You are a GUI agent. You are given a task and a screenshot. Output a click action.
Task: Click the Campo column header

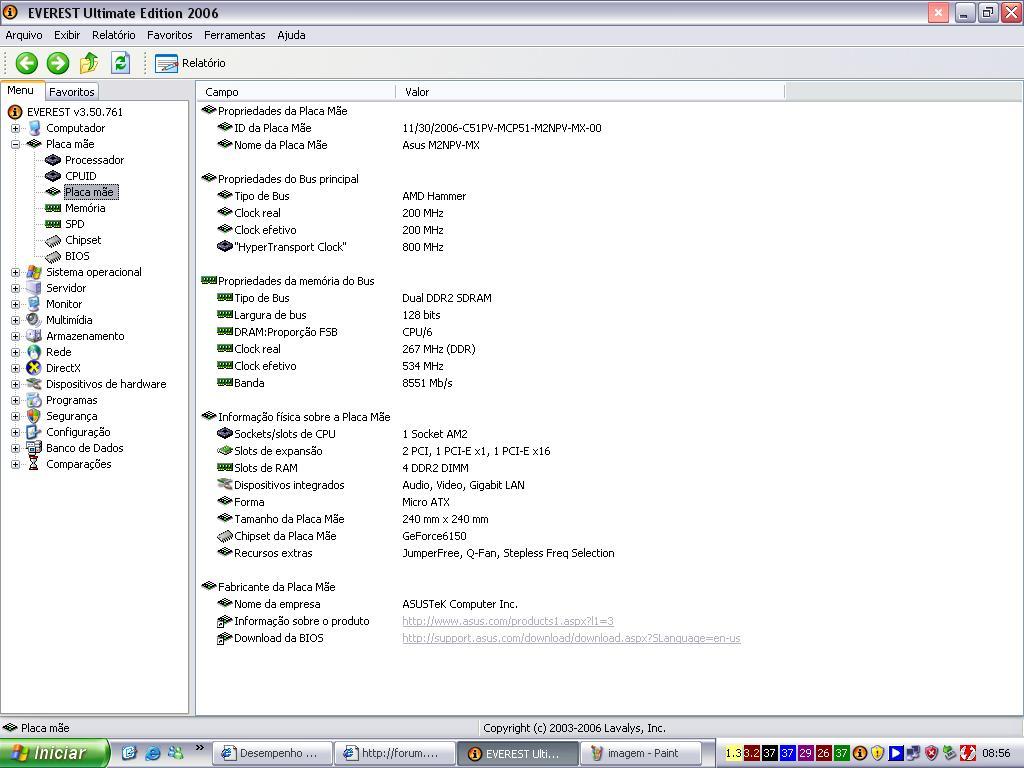(296, 92)
